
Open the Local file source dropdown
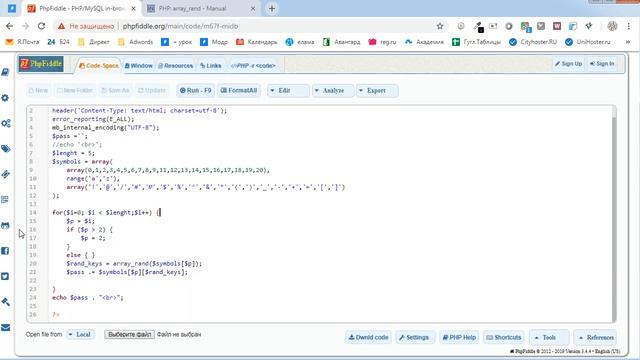point(80,334)
